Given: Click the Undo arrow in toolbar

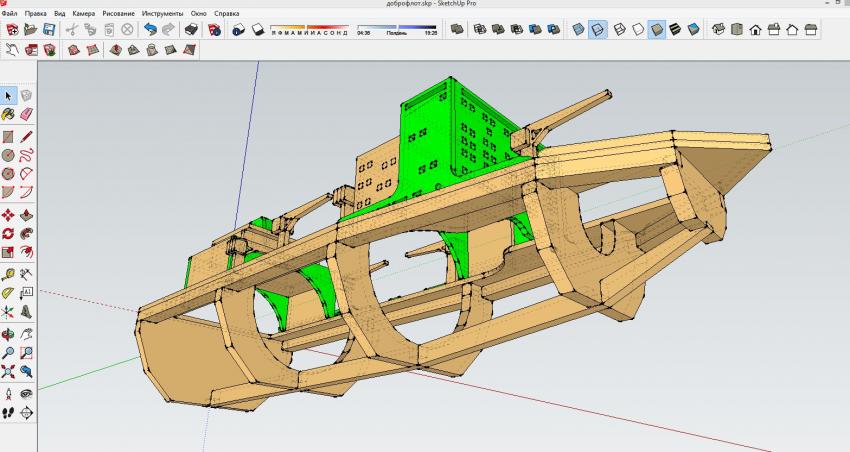Looking at the screenshot, I should pyautogui.click(x=150, y=30).
